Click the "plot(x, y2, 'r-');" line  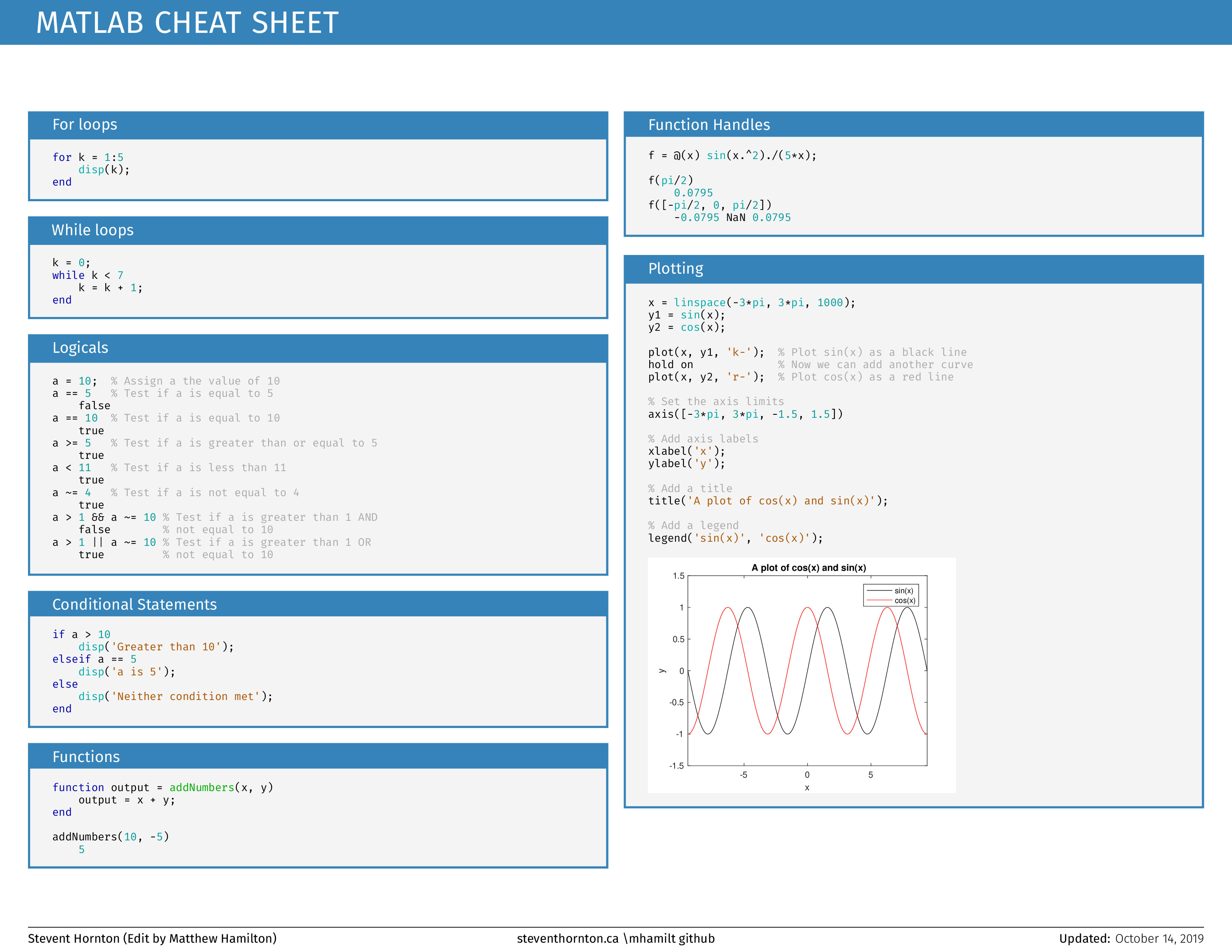(707, 377)
